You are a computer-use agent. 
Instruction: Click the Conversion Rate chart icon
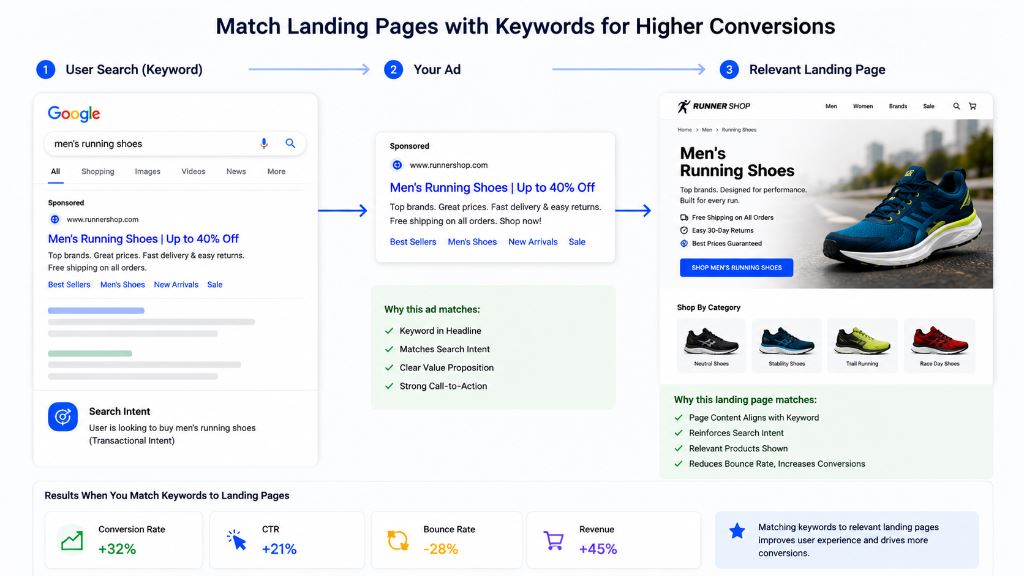click(x=71, y=541)
